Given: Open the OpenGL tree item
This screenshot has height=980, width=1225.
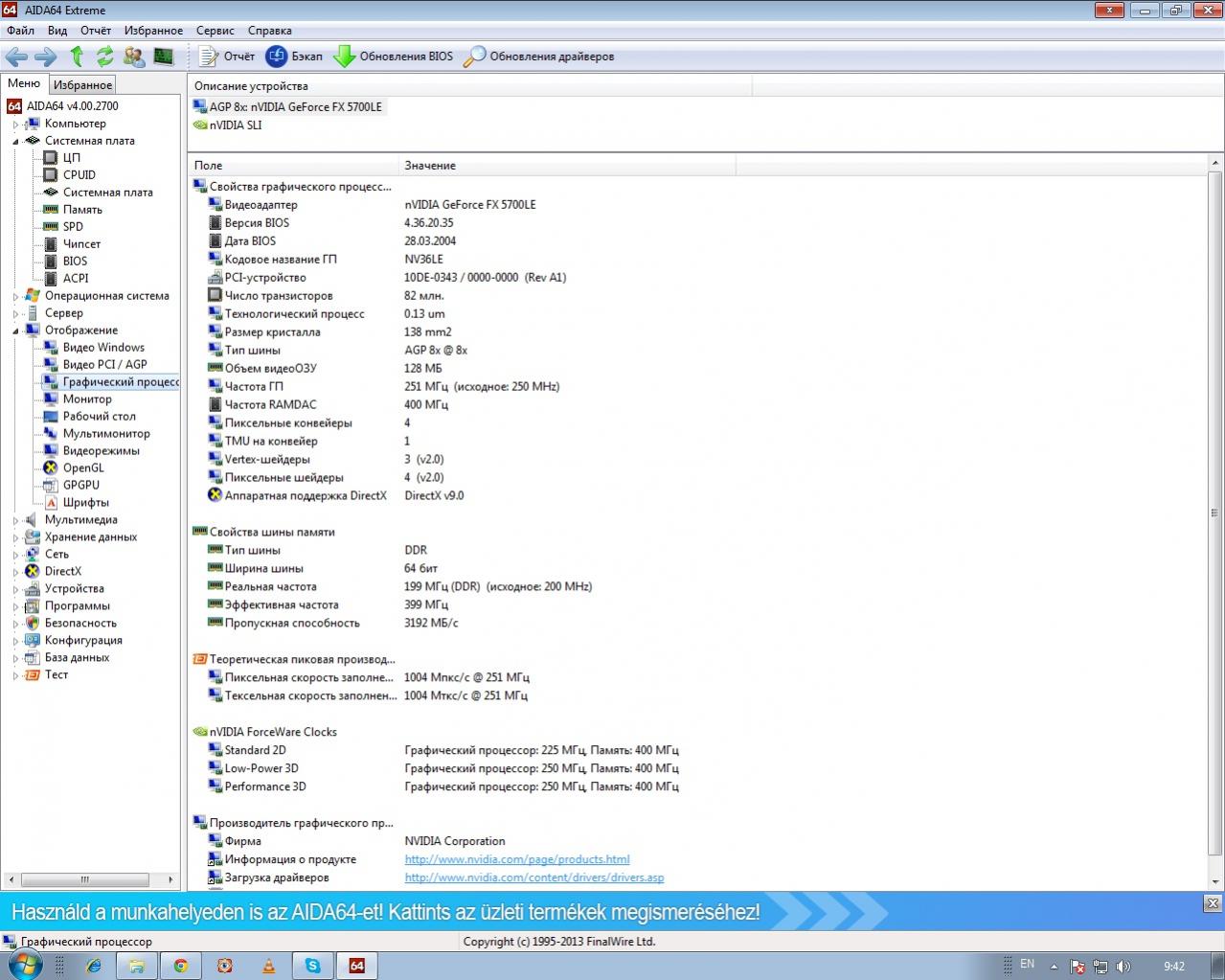Looking at the screenshot, I should pos(83,468).
